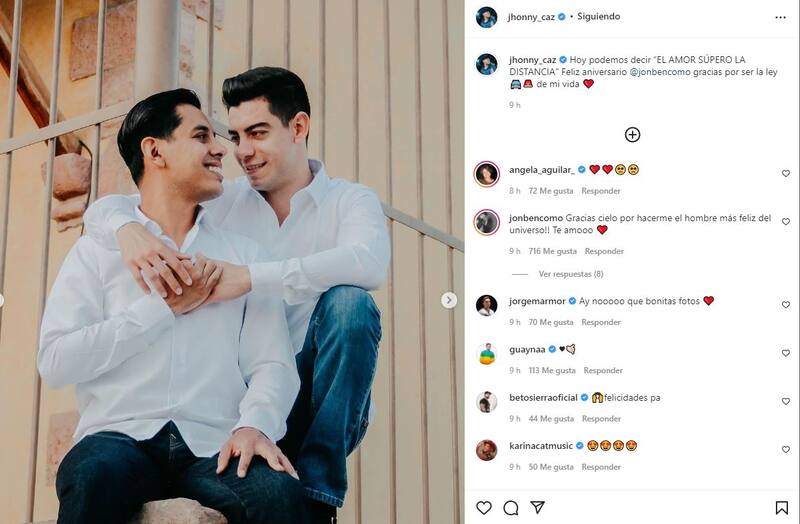Expand Ver respuestas (8)
The height and width of the screenshot is (524, 800).
[571, 274]
